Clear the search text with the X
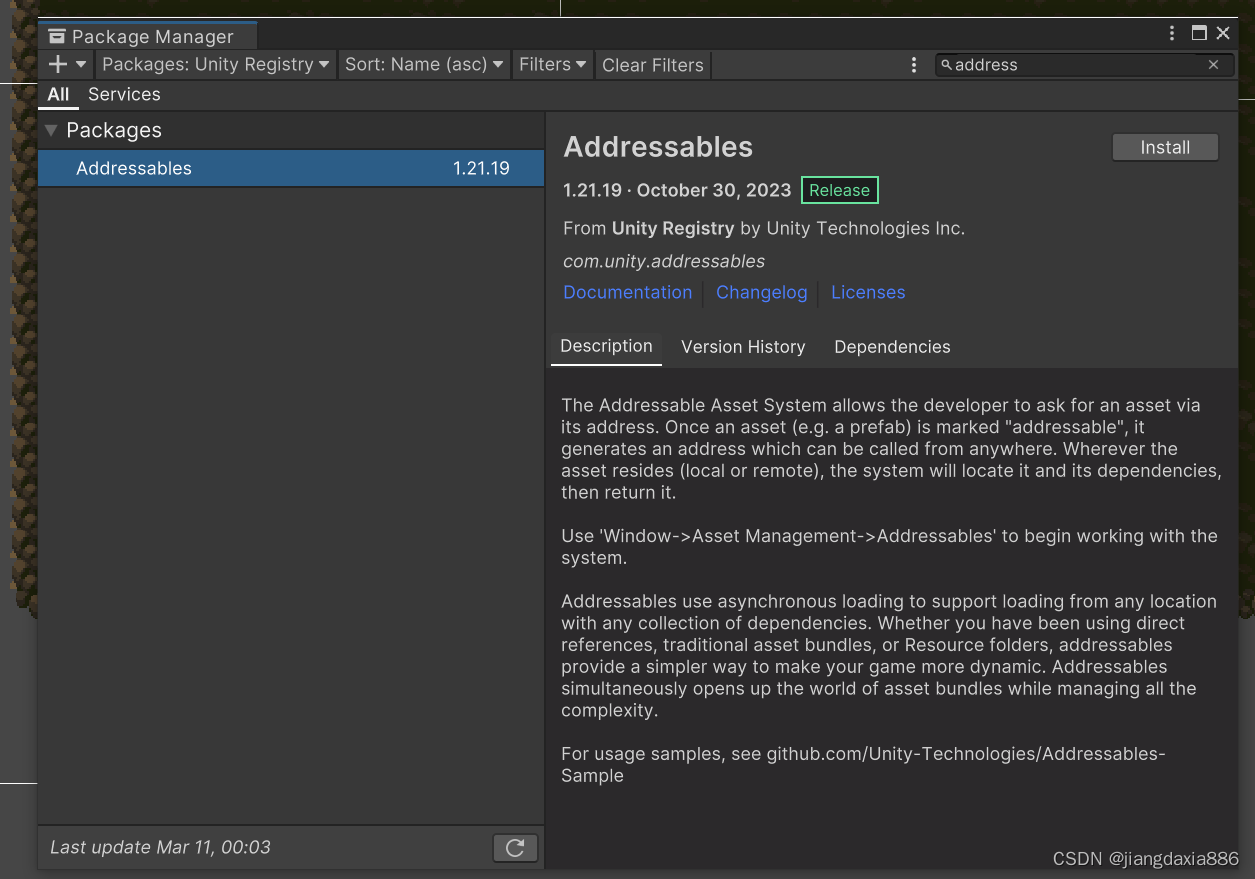This screenshot has height=879, width=1255. click(1214, 65)
